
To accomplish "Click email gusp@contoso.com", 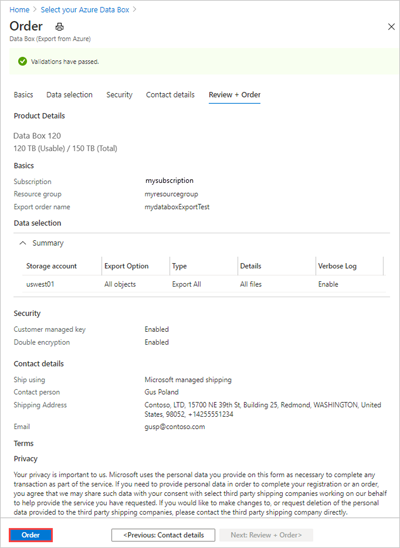I will tap(175, 427).
